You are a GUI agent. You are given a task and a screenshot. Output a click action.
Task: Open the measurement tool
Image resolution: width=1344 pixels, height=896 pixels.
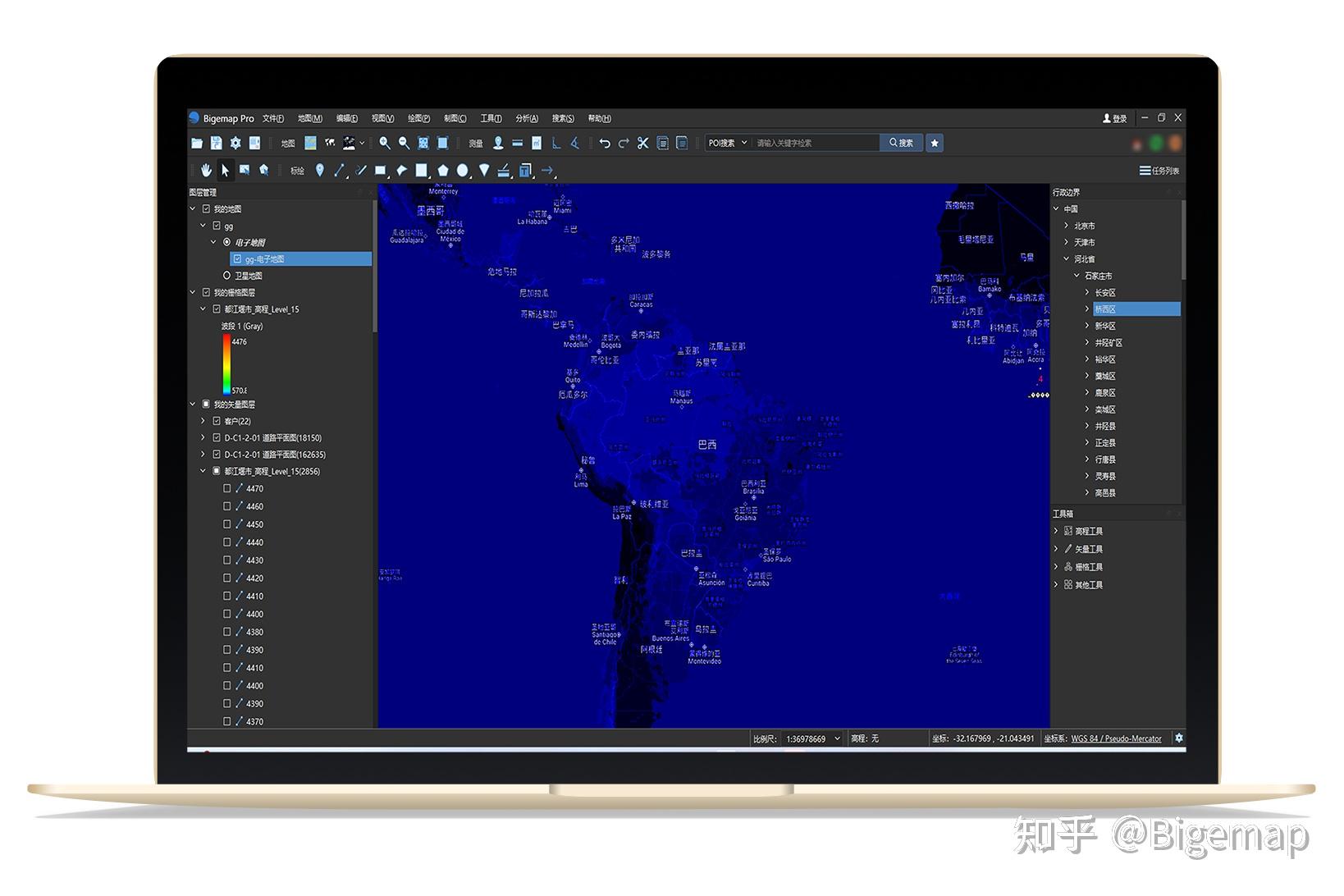(x=474, y=144)
